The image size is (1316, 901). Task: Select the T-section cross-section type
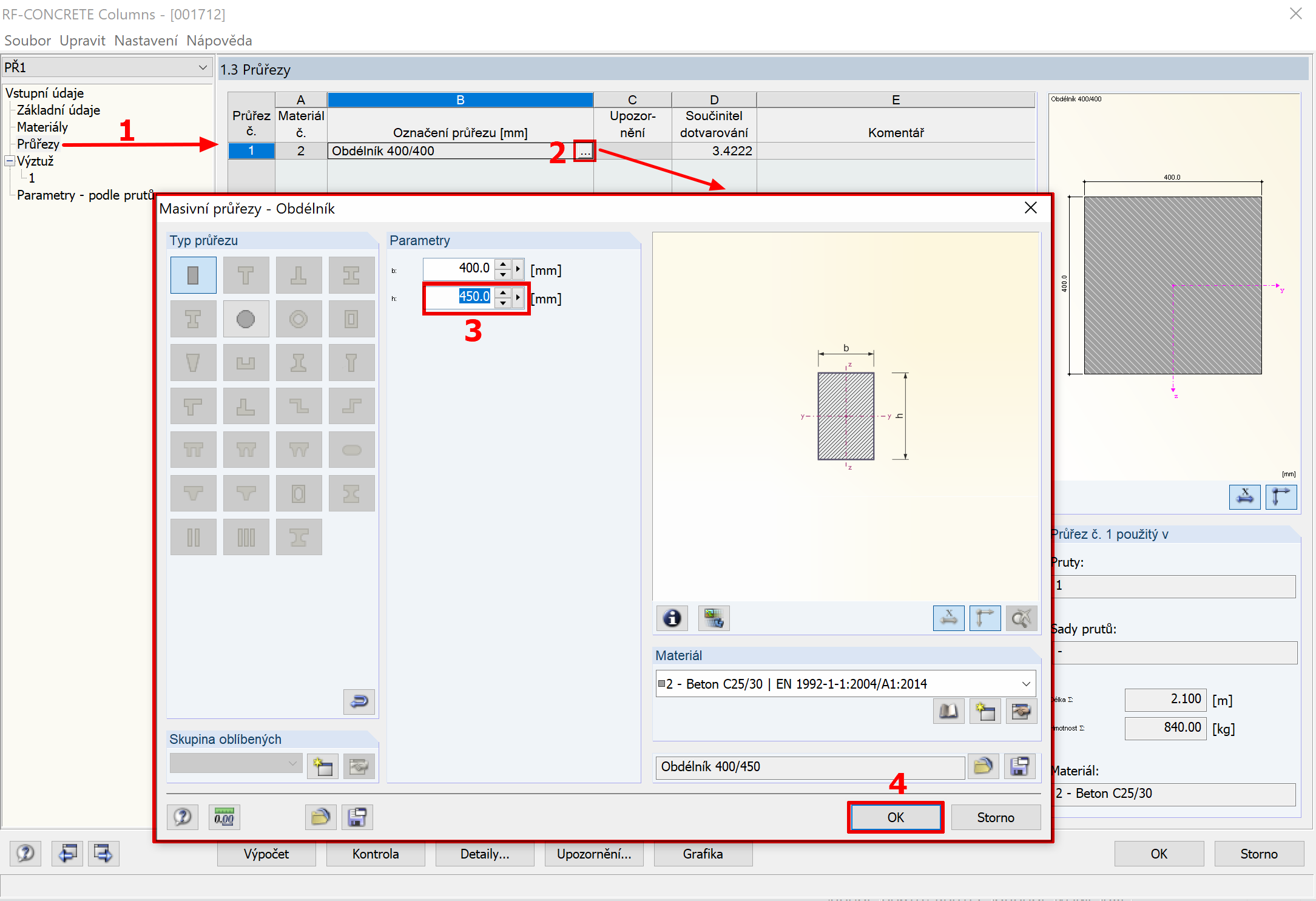pyautogui.click(x=246, y=275)
